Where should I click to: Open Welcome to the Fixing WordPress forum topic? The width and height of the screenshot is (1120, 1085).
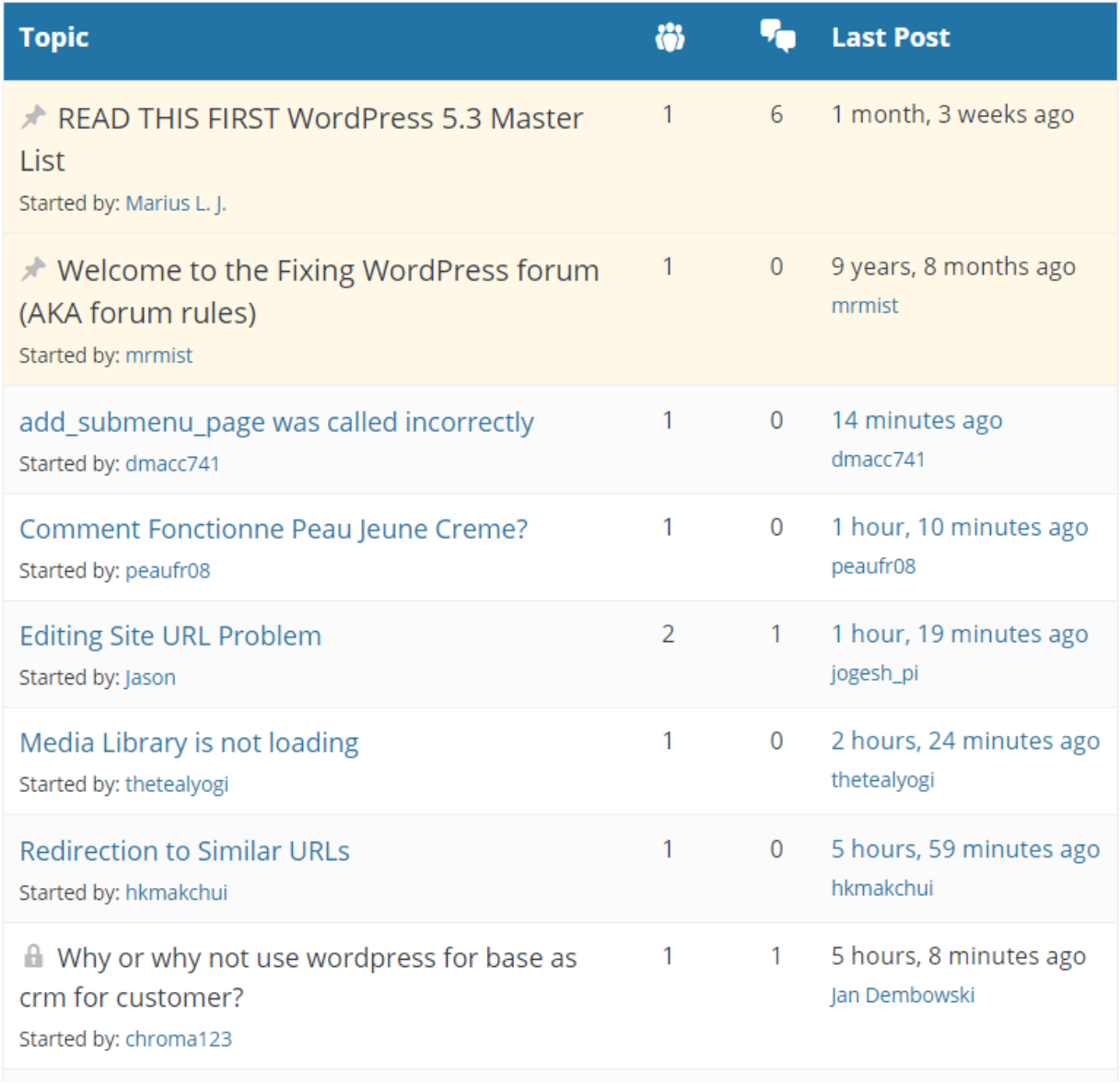pos(309,291)
